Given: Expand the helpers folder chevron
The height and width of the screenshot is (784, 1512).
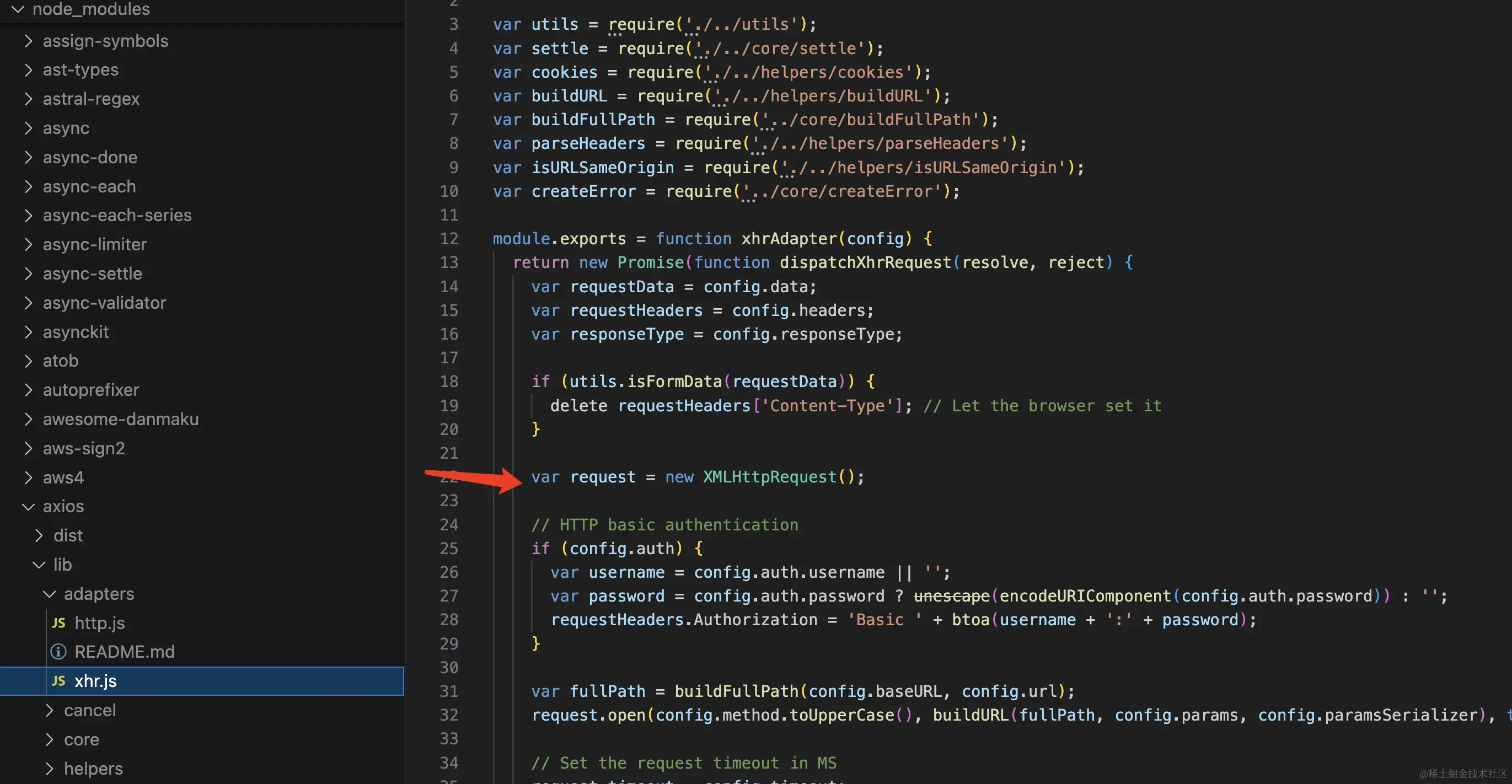Looking at the screenshot, I should [49, 768].
